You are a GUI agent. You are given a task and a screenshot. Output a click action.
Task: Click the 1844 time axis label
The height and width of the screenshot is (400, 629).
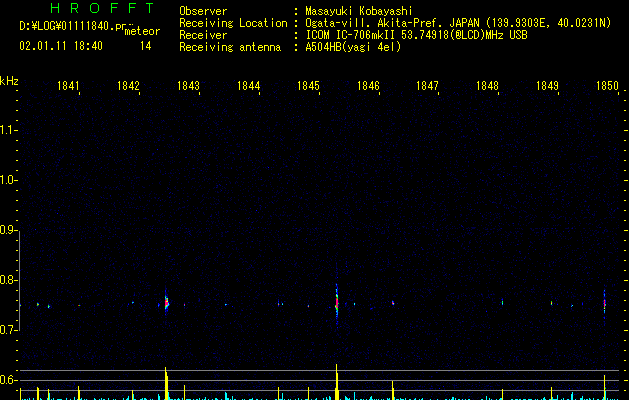pyautogui.click(x=248, y=85)
